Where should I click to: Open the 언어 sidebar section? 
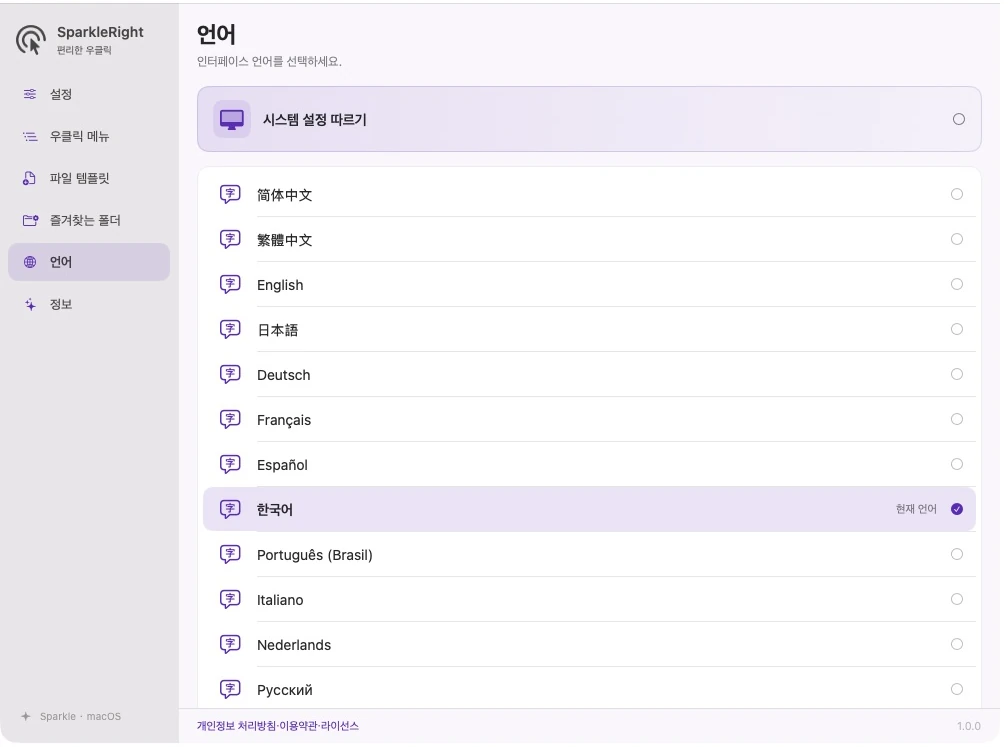[x=89, y=262]
